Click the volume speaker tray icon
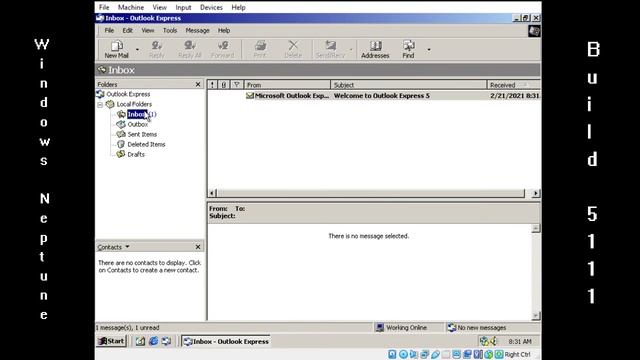Image resolution: width=640 pixels, height=360 pixels. click(493, 341)
